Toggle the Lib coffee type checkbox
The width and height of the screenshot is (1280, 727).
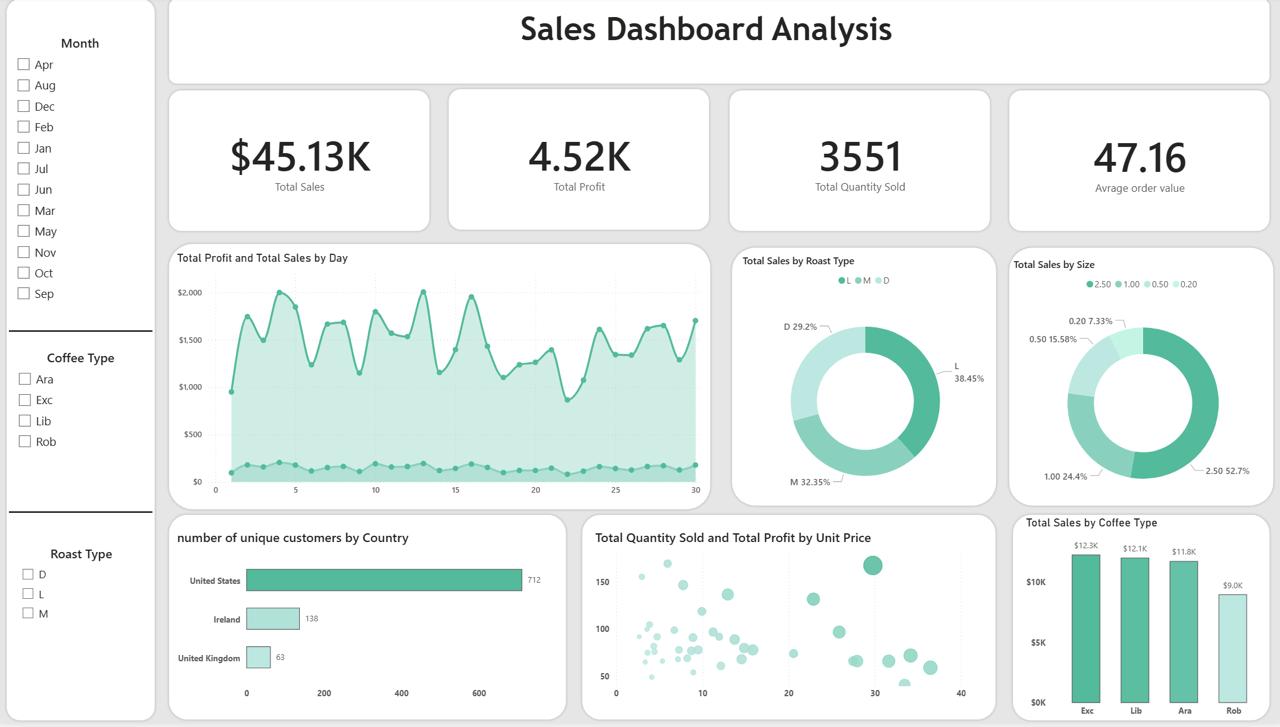point(25,421)
